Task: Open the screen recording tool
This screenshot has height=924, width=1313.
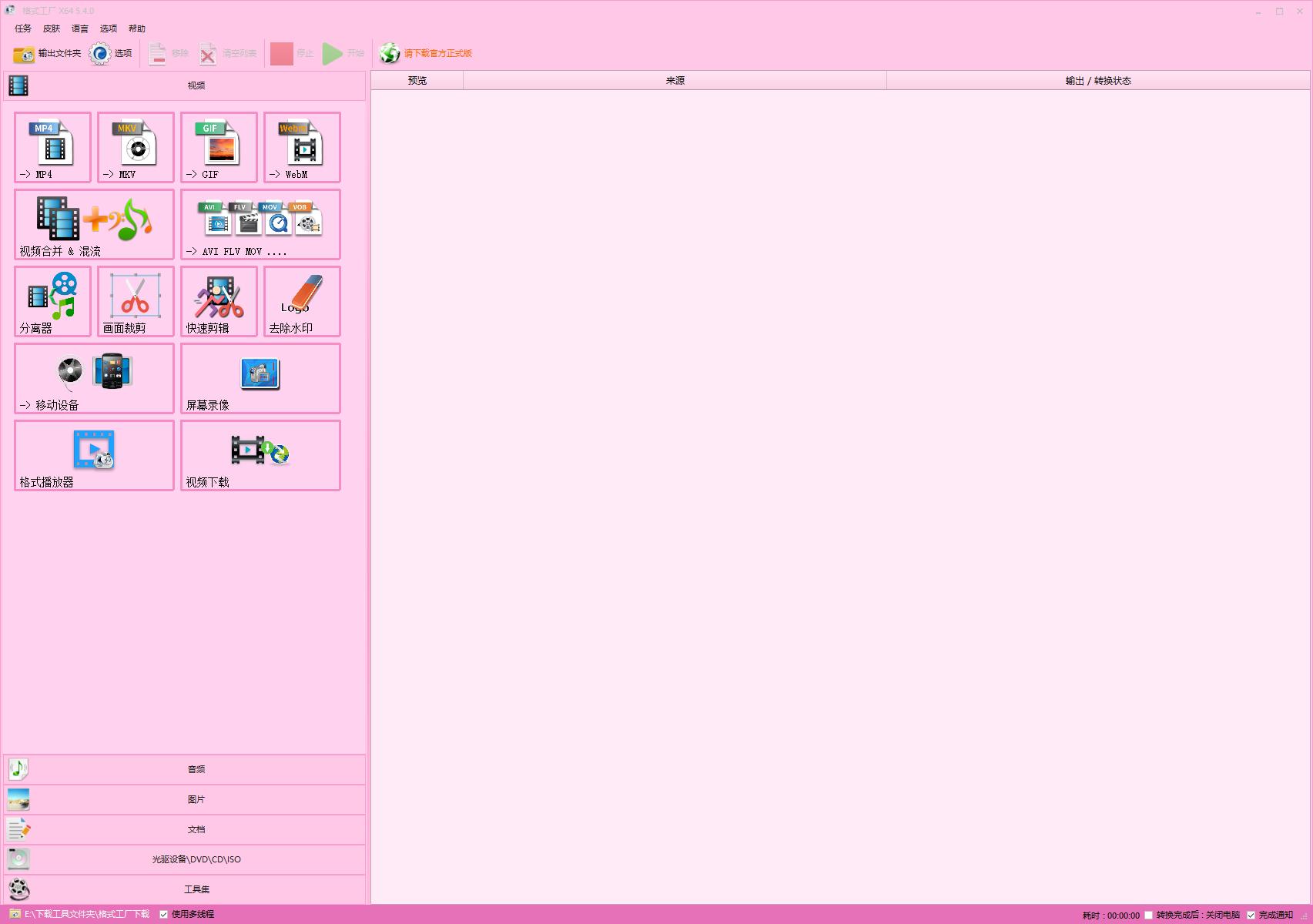Action: point(260,378)
